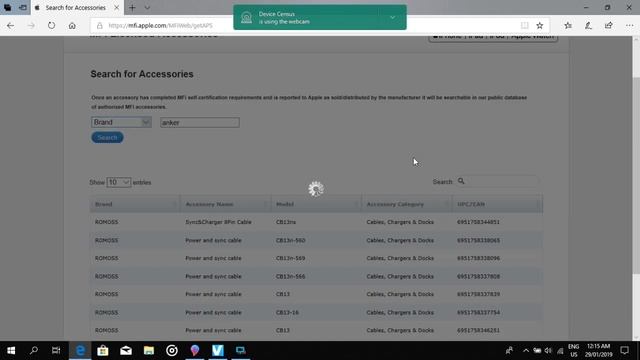Open Windows taskbar search
The image size is (640, 360).
(34, 350)
